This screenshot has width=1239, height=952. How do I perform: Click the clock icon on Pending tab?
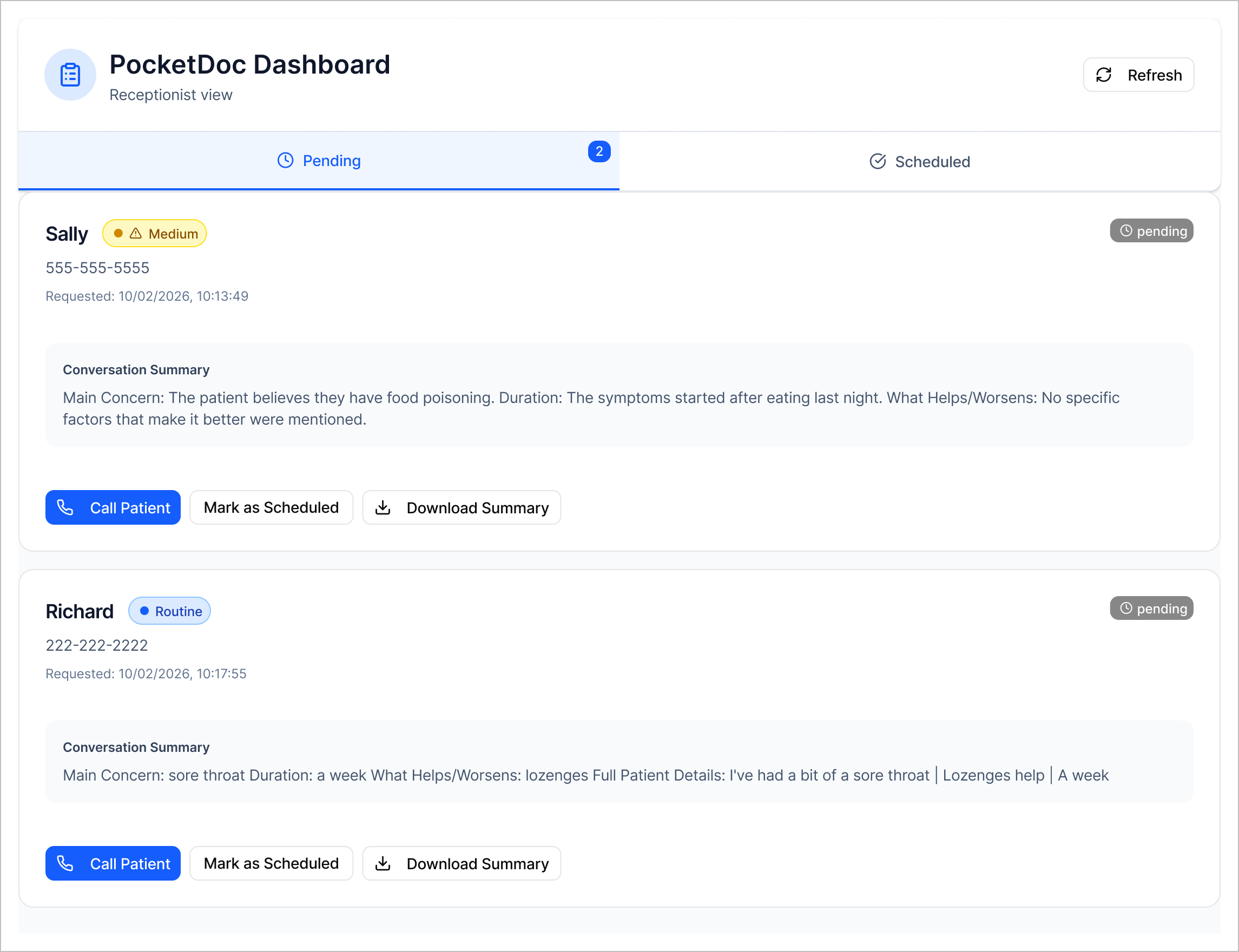tap(285, 160)
